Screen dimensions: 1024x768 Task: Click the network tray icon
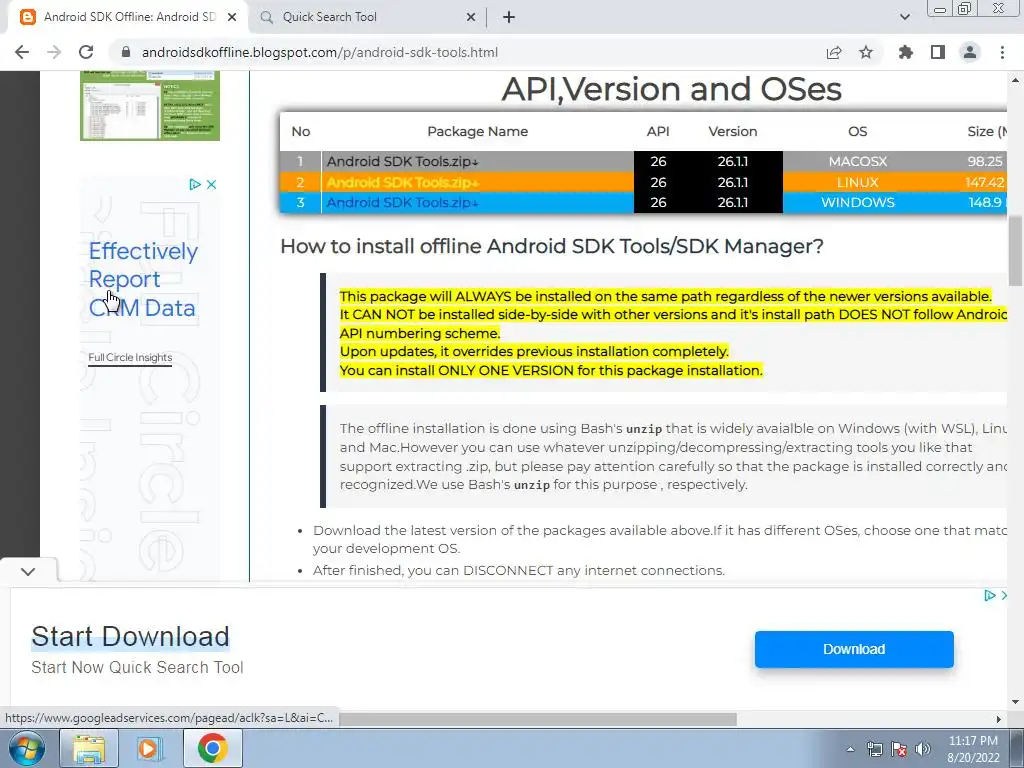tap(874, 749)
